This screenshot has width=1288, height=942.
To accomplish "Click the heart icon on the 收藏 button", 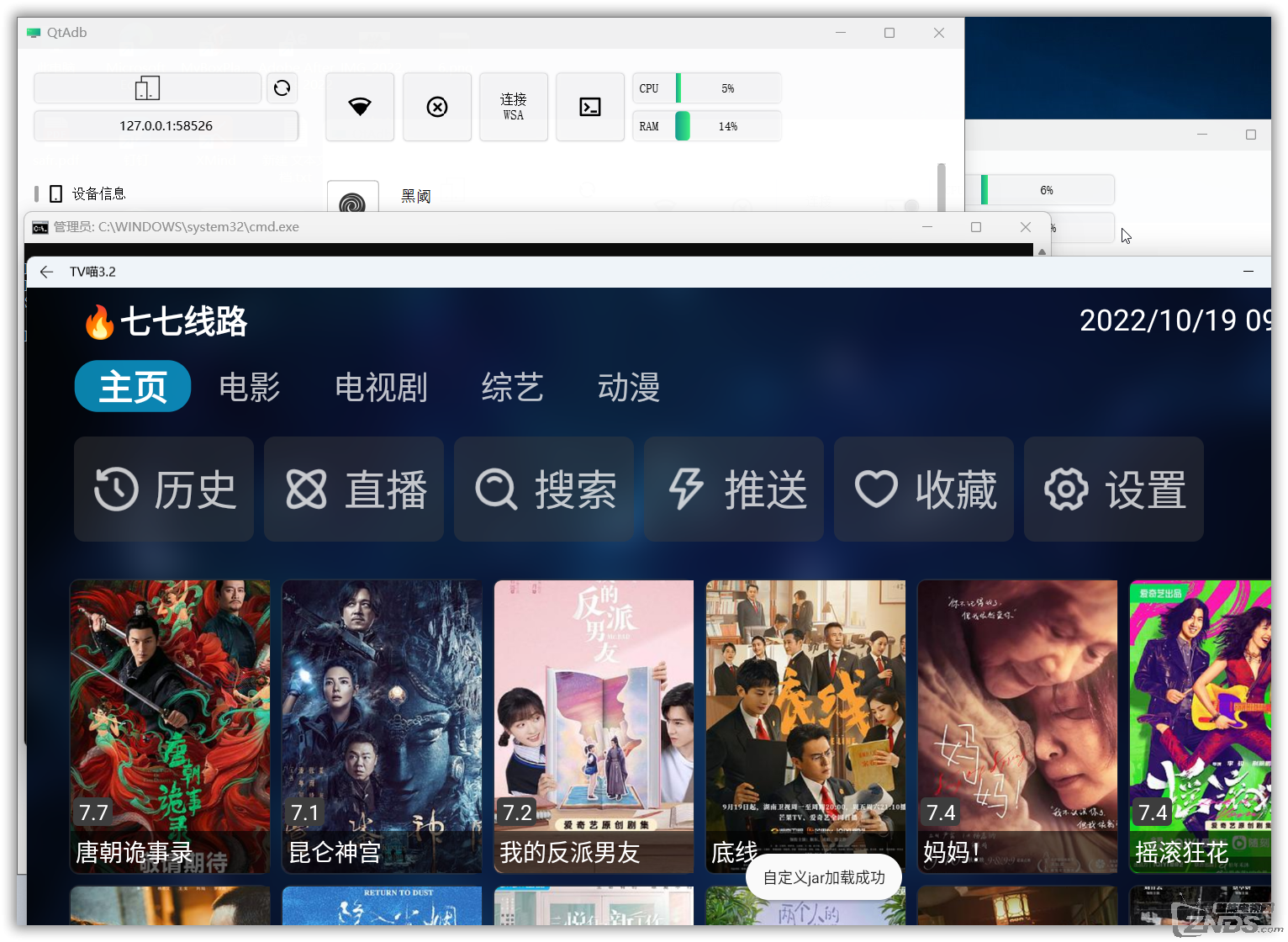I will click(876, 490).
